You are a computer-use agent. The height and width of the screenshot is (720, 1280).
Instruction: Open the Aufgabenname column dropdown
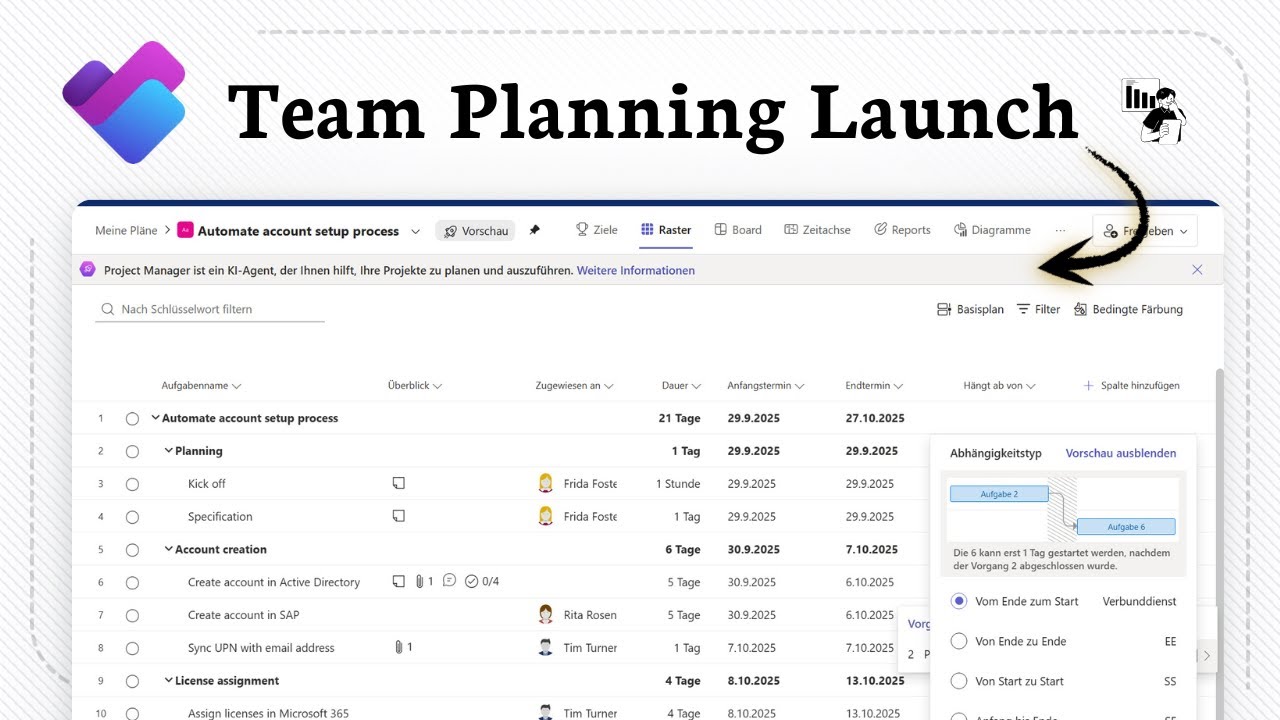click(237, 386)
